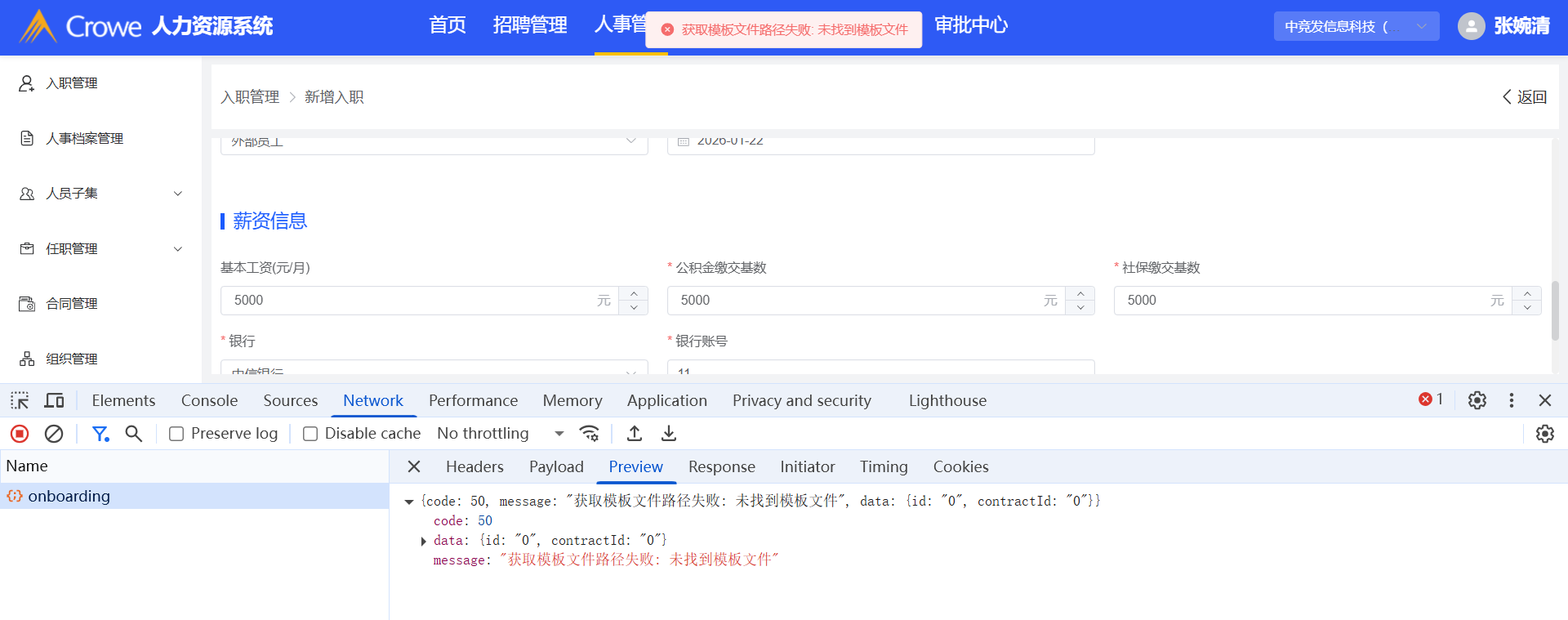
Task: Close the request details pane
Action: pyautogui.click(x=414, y=466)
